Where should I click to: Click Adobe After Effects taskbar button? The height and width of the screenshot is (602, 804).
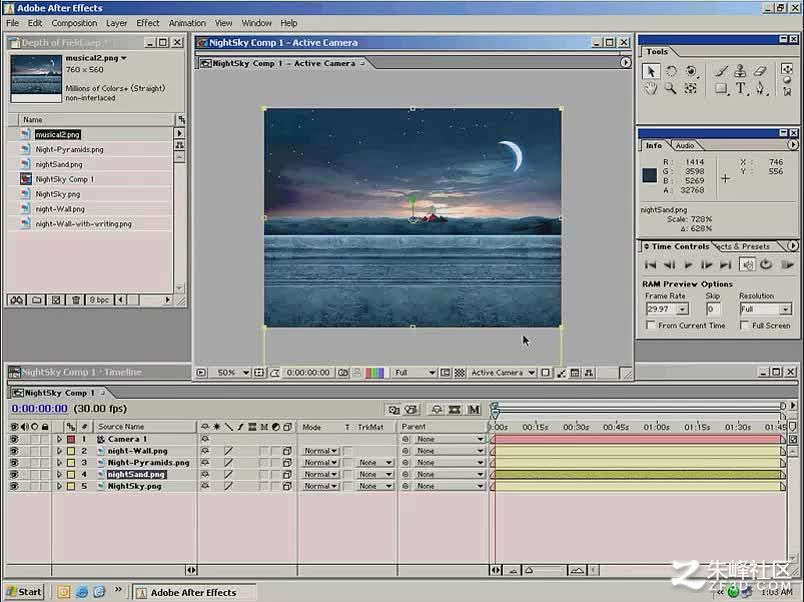click(x=194, y=592)
